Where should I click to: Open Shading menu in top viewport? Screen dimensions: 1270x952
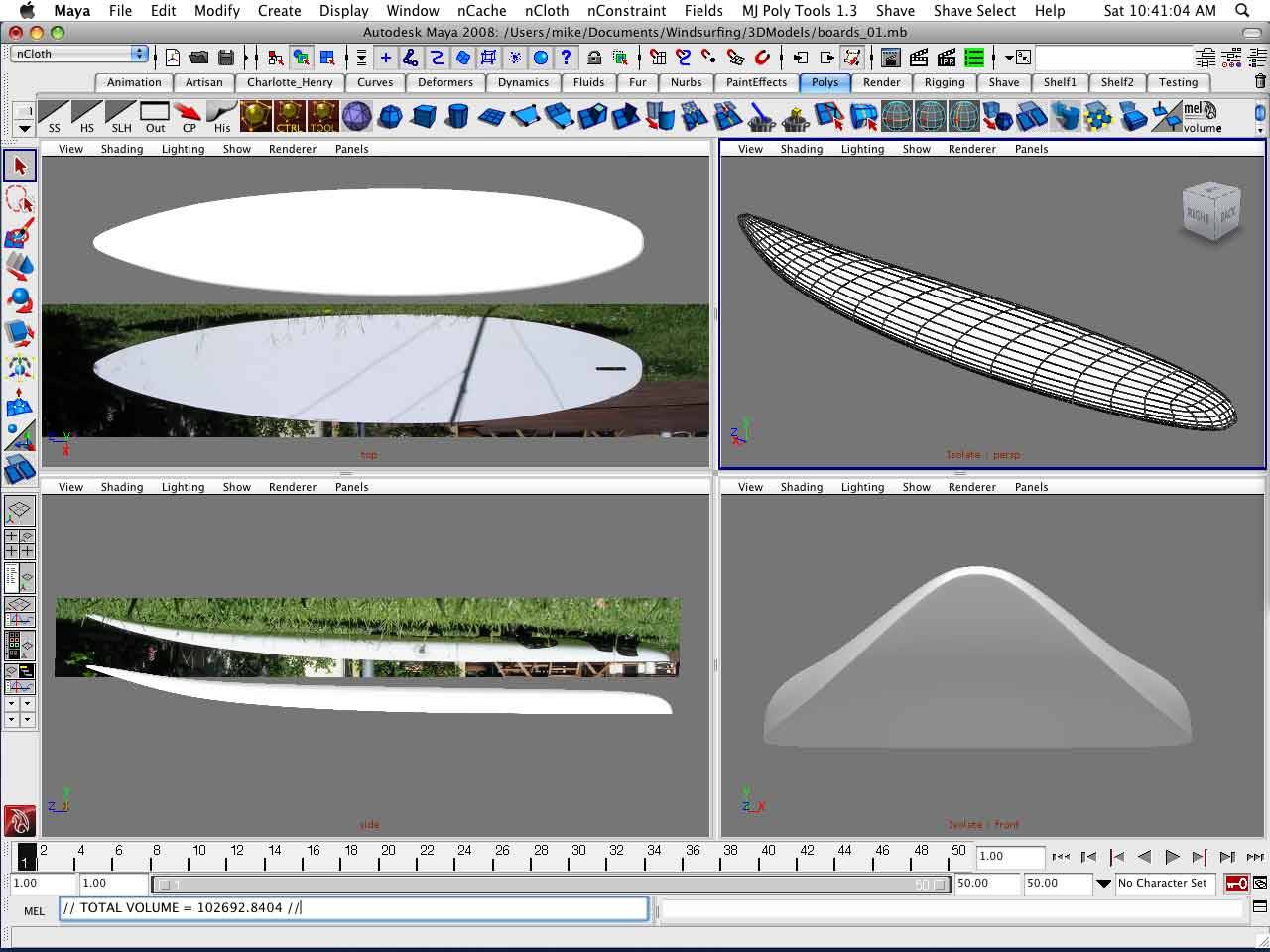121,149
